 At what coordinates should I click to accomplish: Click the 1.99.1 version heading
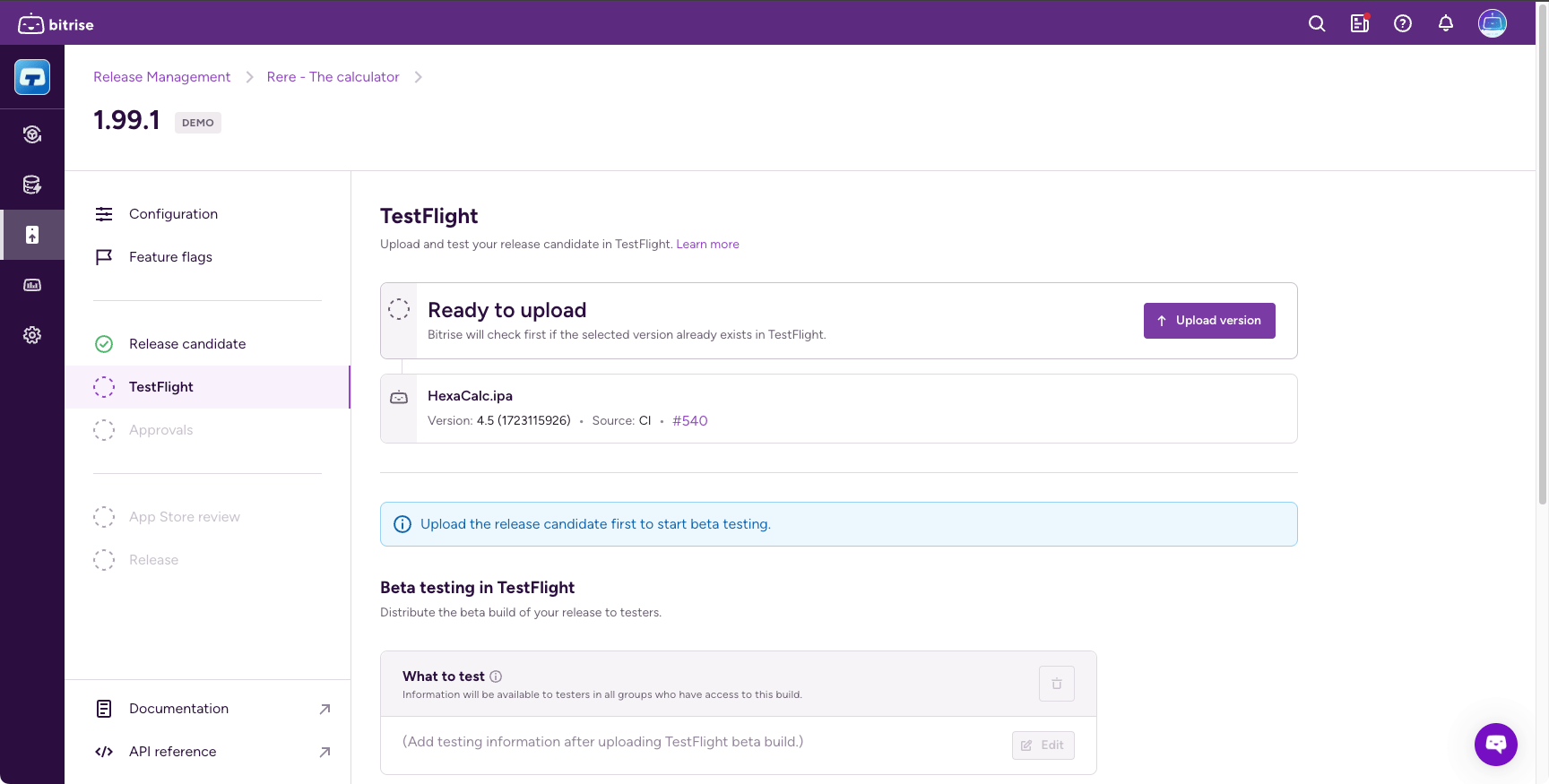coord(126,120)
